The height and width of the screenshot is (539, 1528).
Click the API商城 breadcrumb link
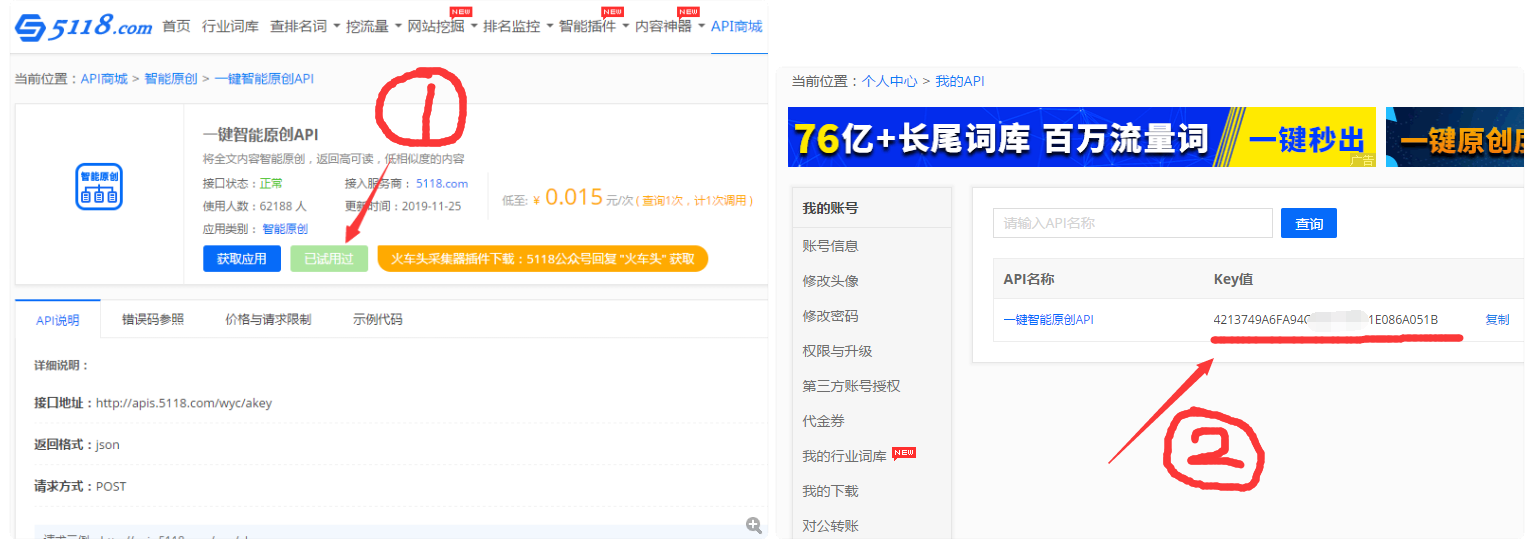[104, 78]
